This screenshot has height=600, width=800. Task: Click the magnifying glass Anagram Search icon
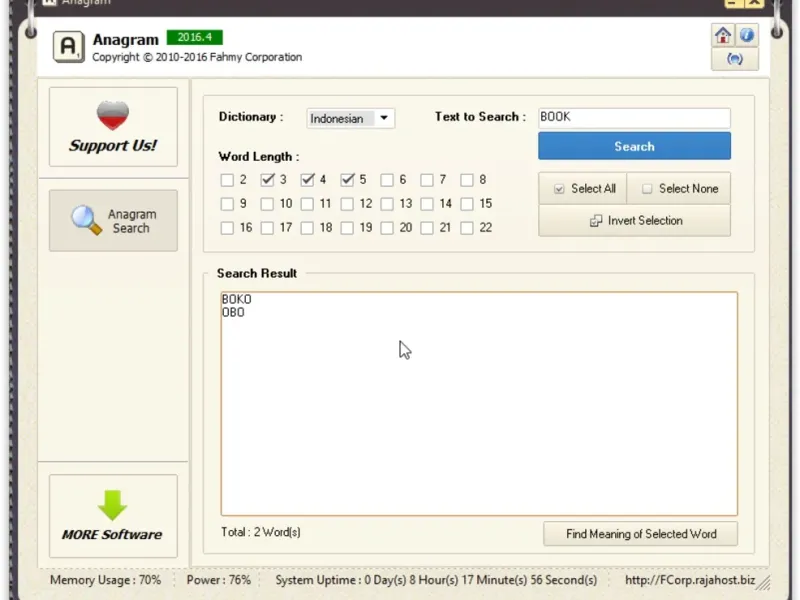(x=86, y=220)
